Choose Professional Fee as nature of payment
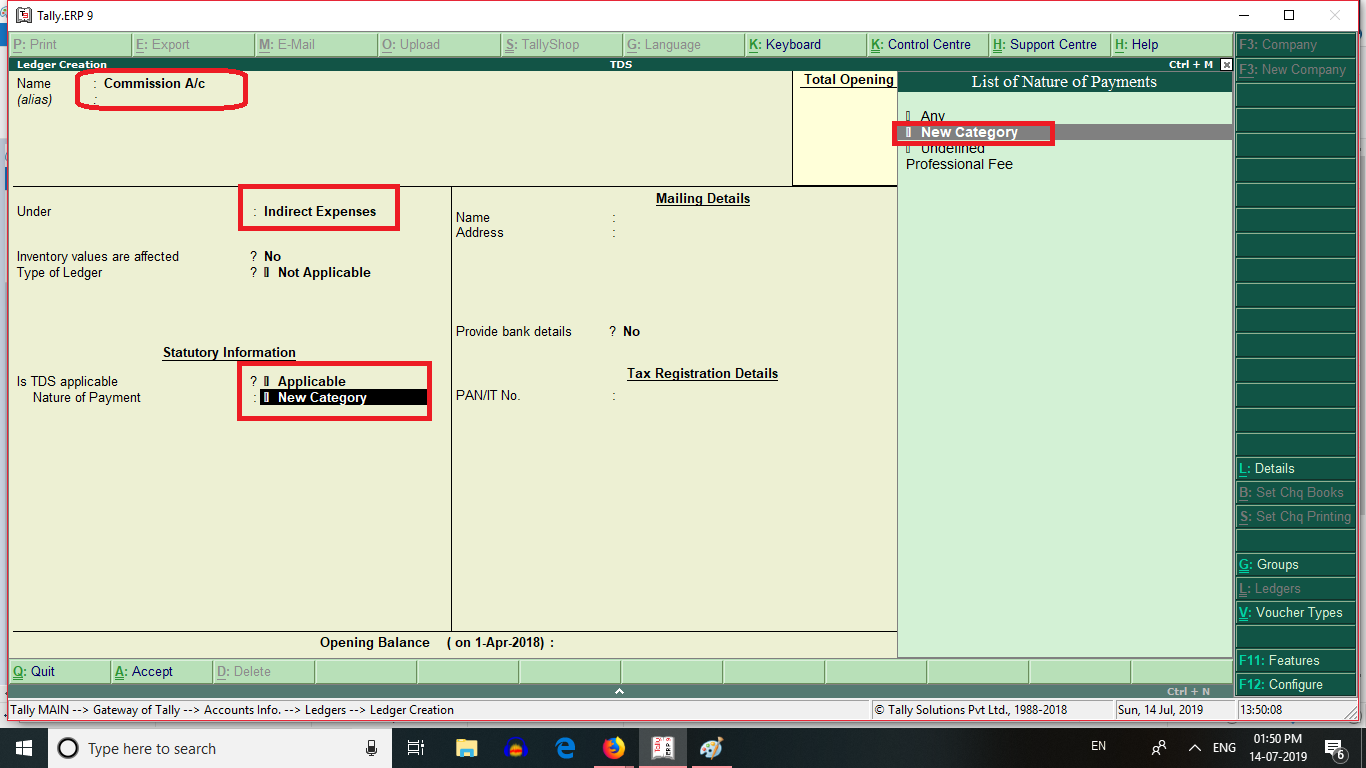Screen dimensions: 1366x768 958,164
